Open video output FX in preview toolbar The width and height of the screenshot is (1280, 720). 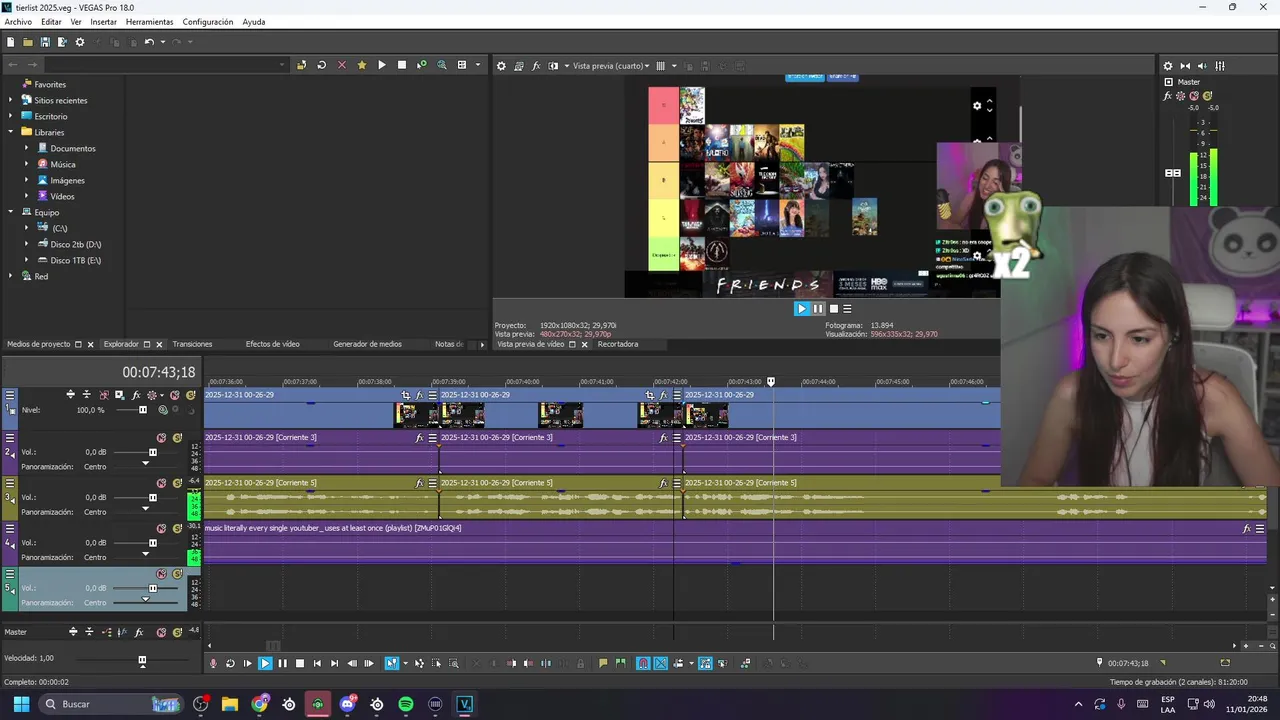point(536,66)
